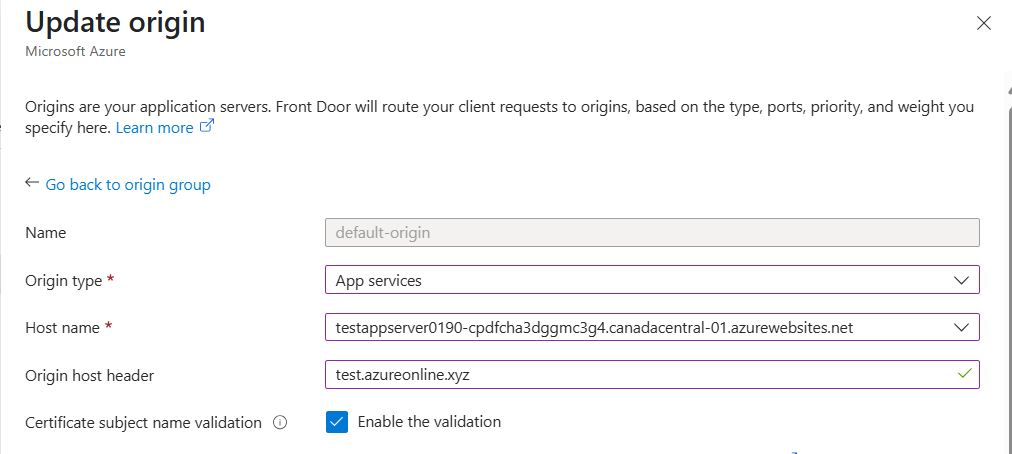Click the Enable the validation label
1012x454 pixels.
[x=429, y=422]
